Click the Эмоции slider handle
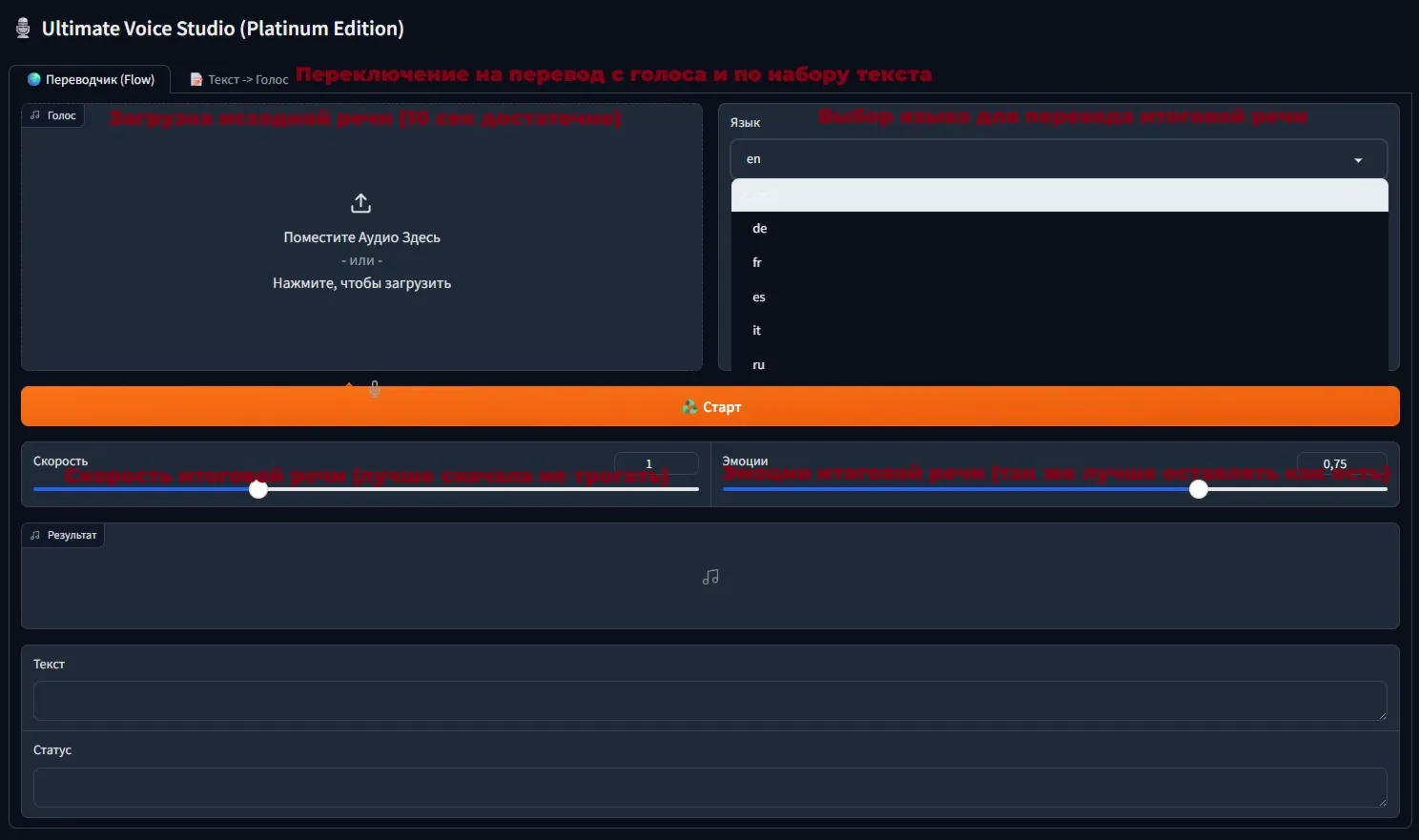The height and width of the screenshot is (840, 1419). pyautogui.click(x=1199, y=489)
